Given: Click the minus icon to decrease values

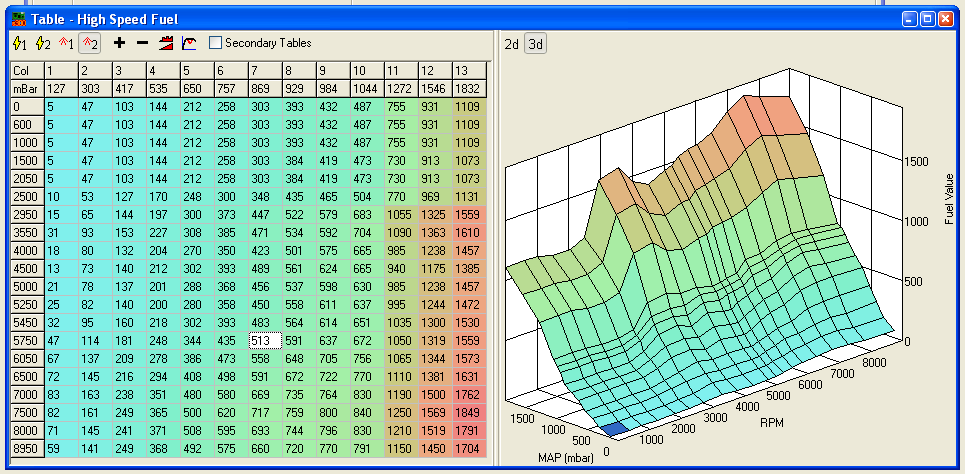Looking at the screenshot, I should coord(142,43).
